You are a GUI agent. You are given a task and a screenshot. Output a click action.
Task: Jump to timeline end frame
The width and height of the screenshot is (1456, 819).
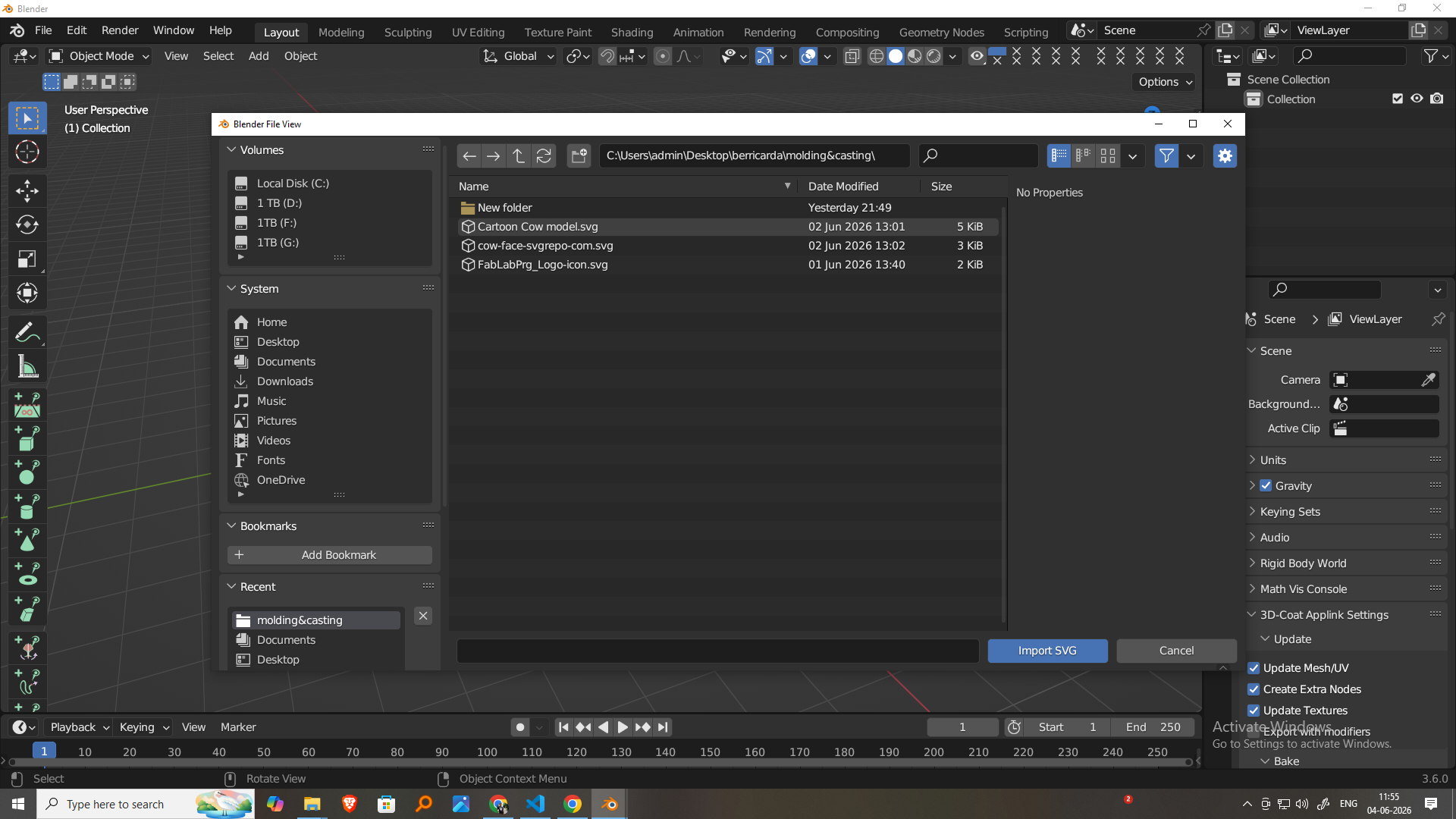pyautogui.click(x=663, y=727)
